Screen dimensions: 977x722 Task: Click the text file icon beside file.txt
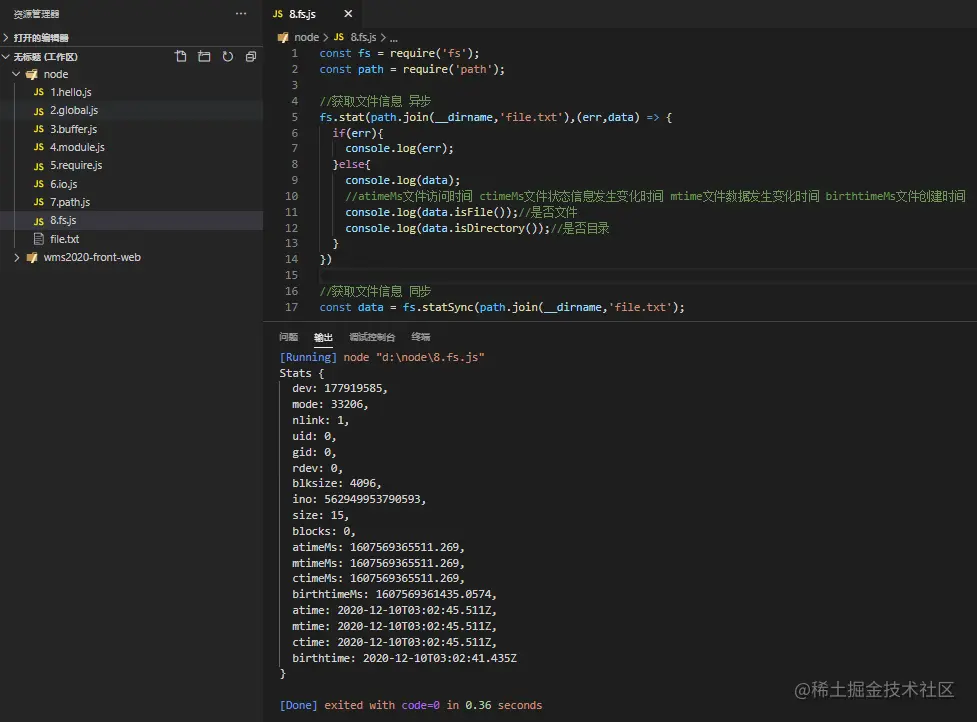coord(39,239)
